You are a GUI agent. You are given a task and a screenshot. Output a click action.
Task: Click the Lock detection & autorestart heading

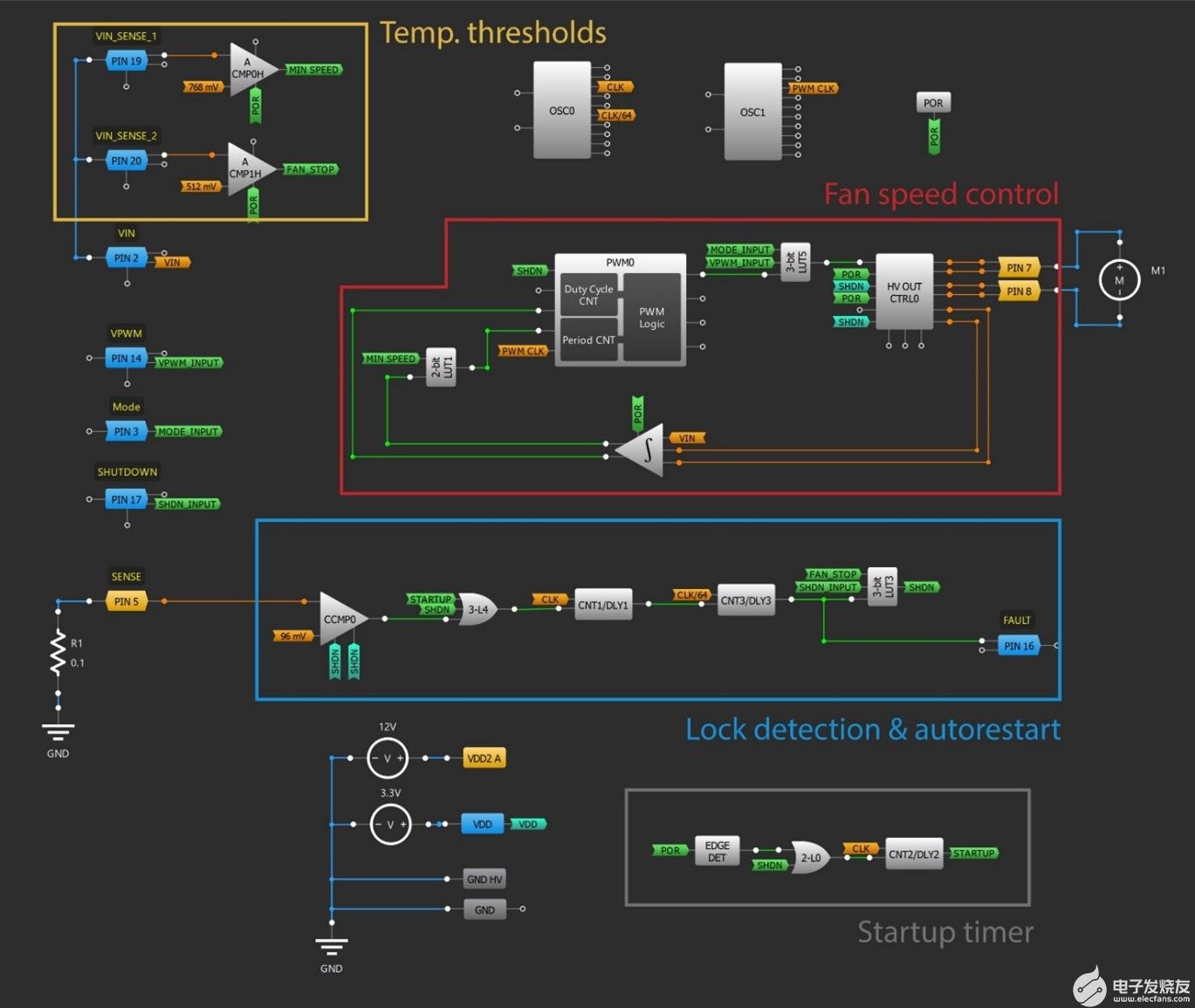873,730
